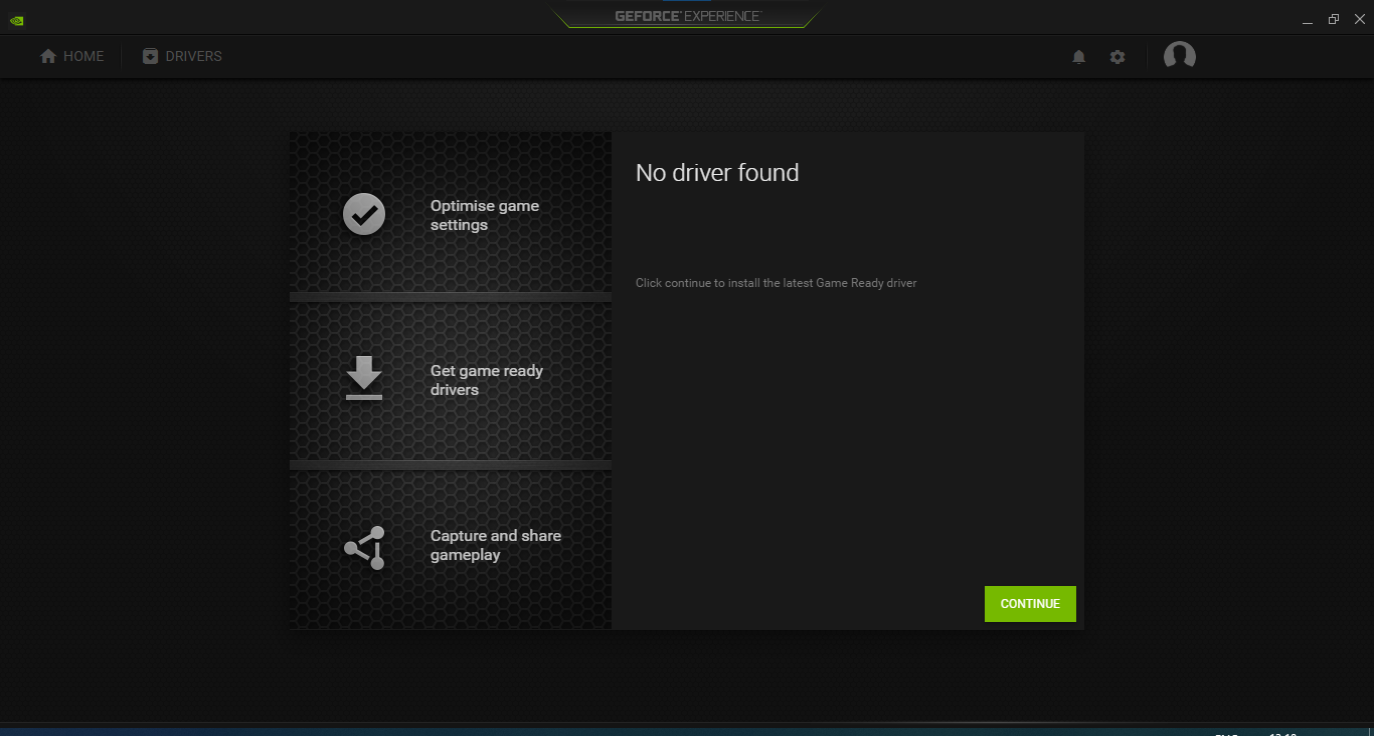The height and width of the screenshot is (736, 1374).
Task: Minimize the GeForce Experience window
Action: click(x=1308, y=20)
